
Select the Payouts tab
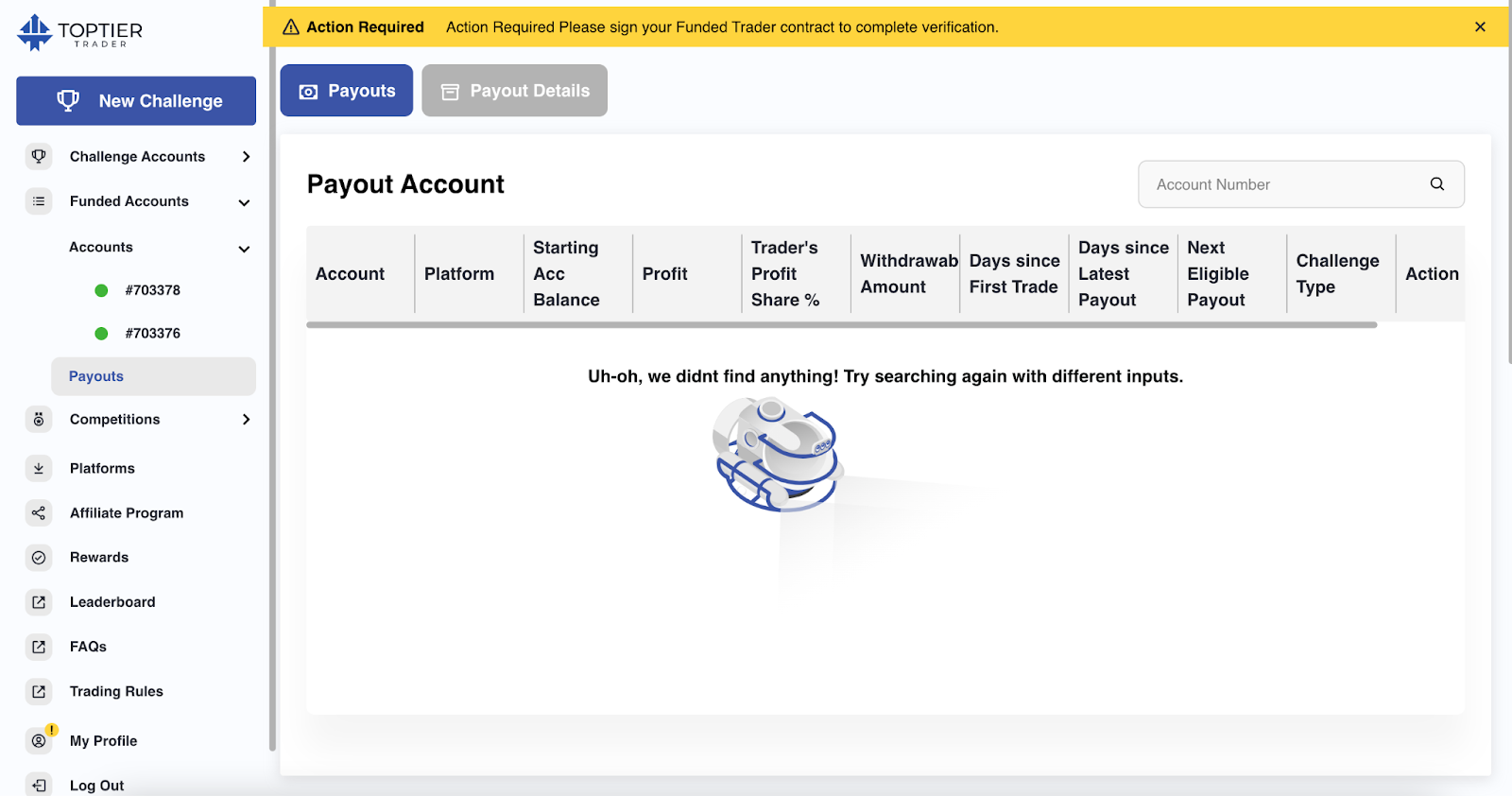[347, 91]
